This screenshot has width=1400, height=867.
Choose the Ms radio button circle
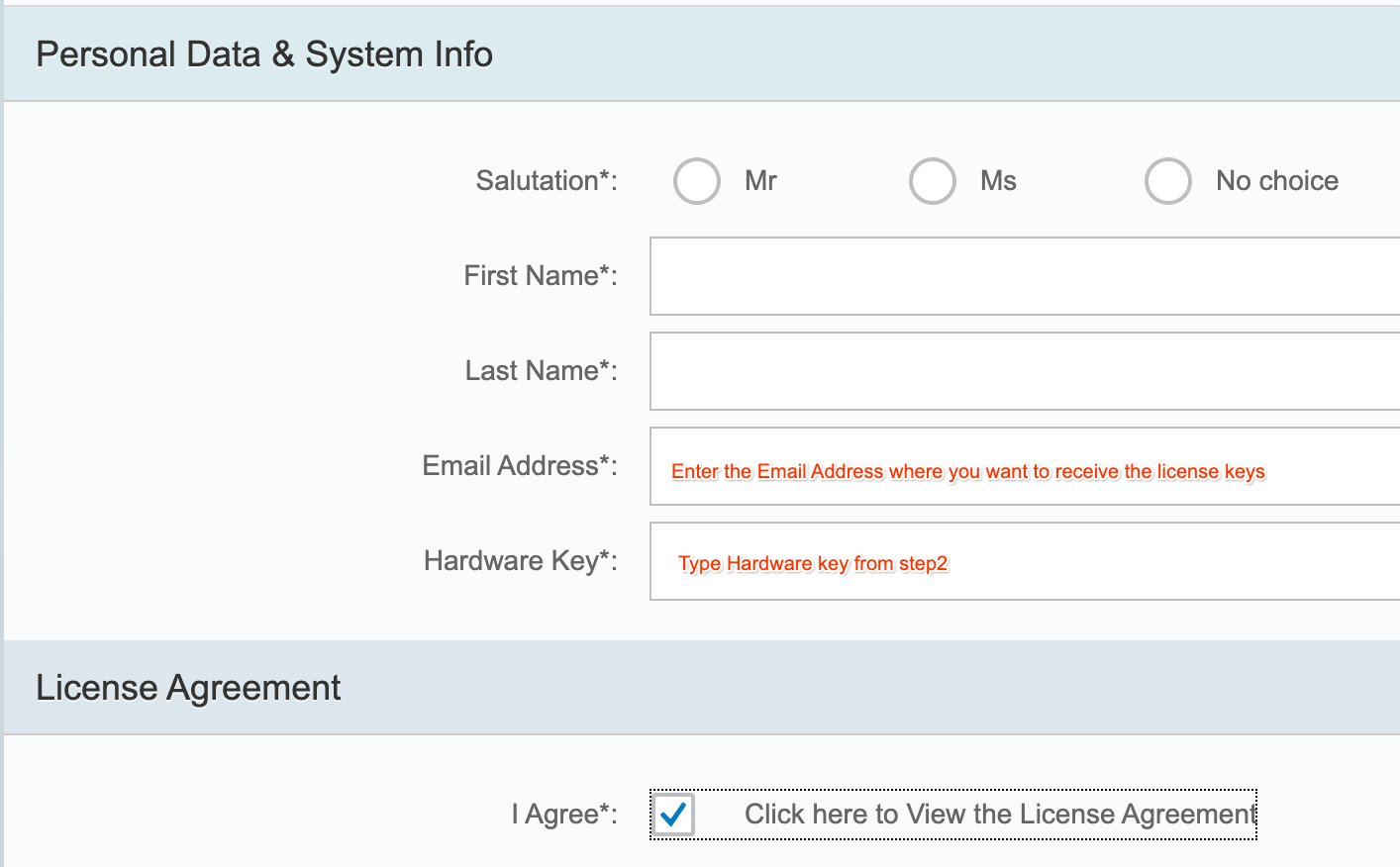(932, 181)
